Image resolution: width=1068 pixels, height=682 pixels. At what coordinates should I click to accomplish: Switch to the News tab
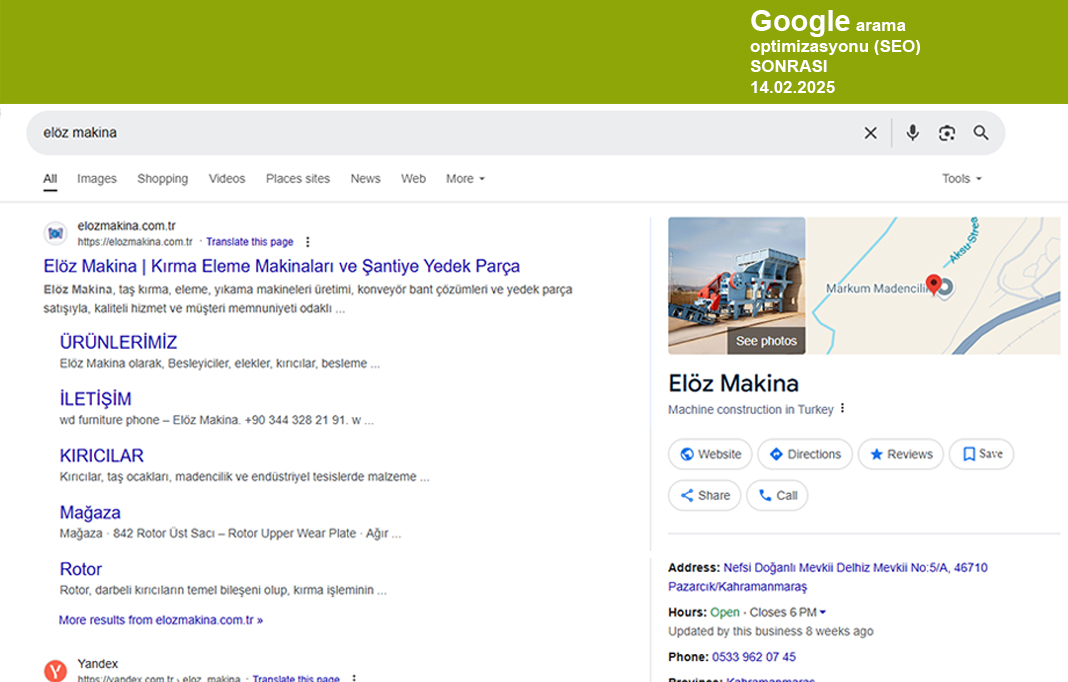(x=366, y=179)
